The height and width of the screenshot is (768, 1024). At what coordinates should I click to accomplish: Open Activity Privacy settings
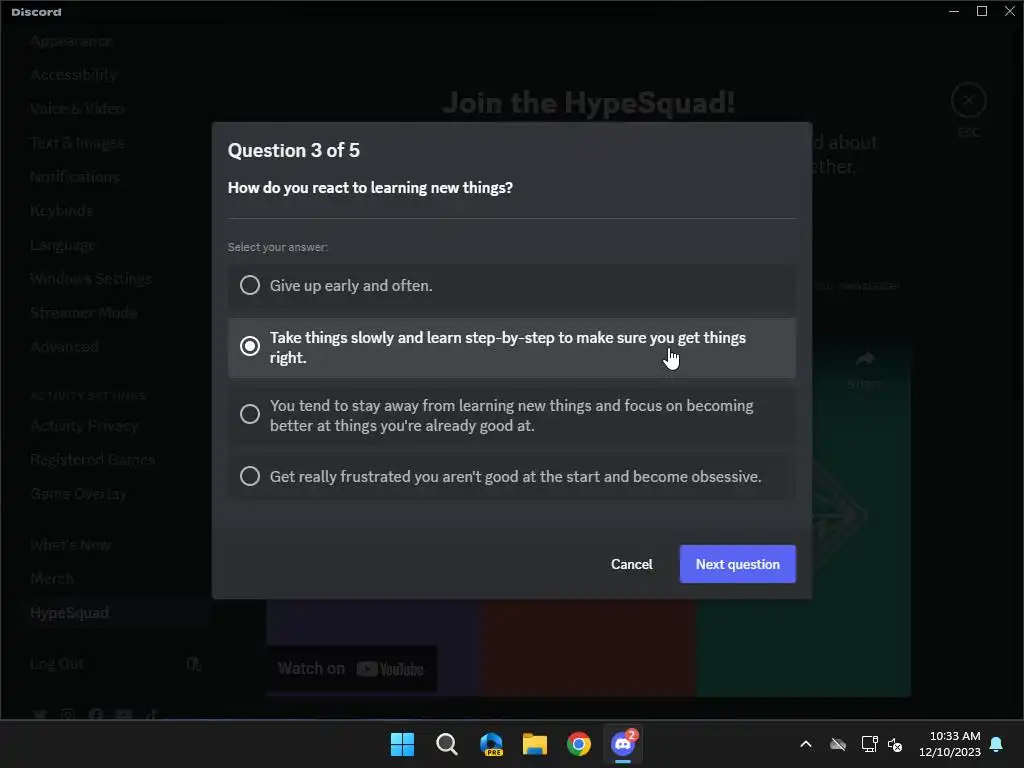click(x=84, y=426)
